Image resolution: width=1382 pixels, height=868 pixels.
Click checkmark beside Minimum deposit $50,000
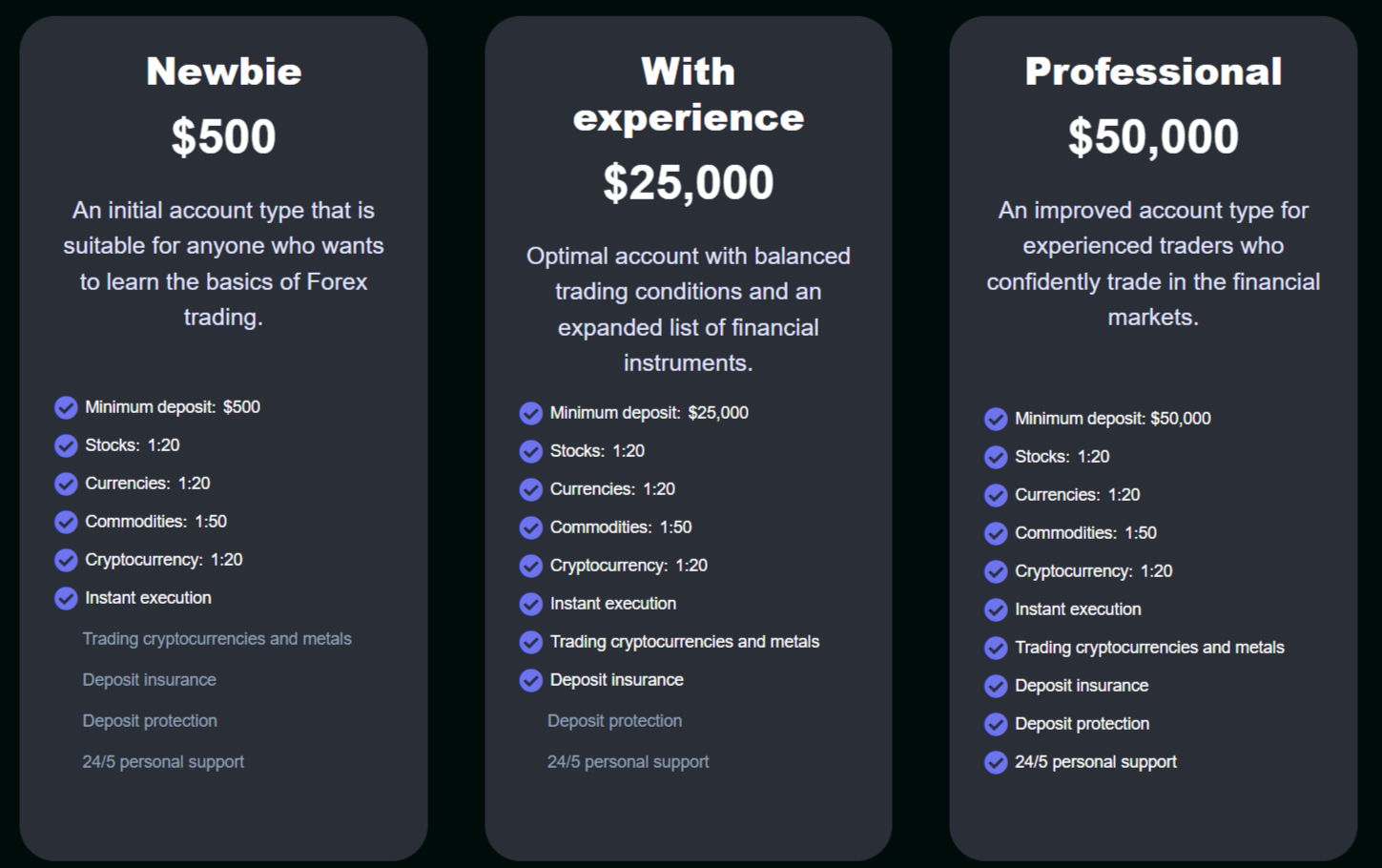tap(996, 420)
